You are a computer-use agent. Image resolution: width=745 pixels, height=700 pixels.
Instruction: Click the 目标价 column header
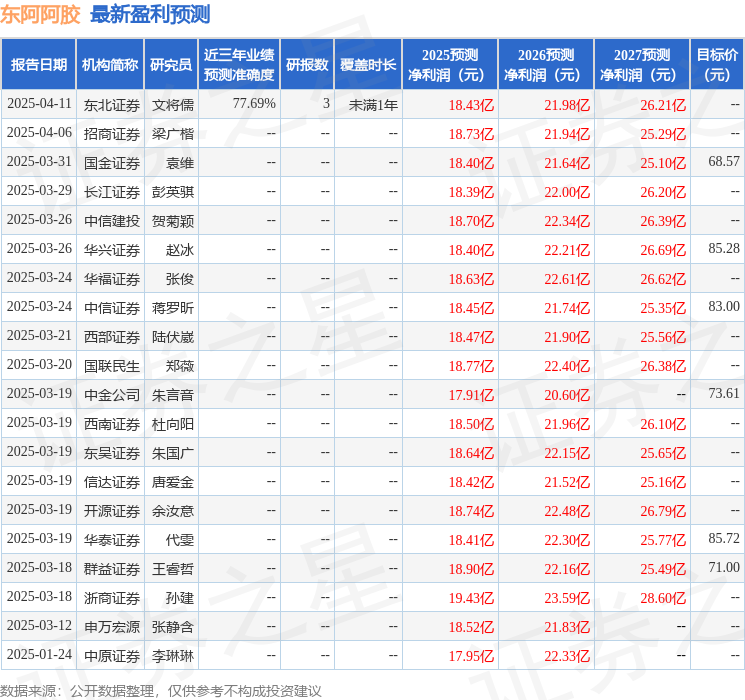click(x=716, y=65)
